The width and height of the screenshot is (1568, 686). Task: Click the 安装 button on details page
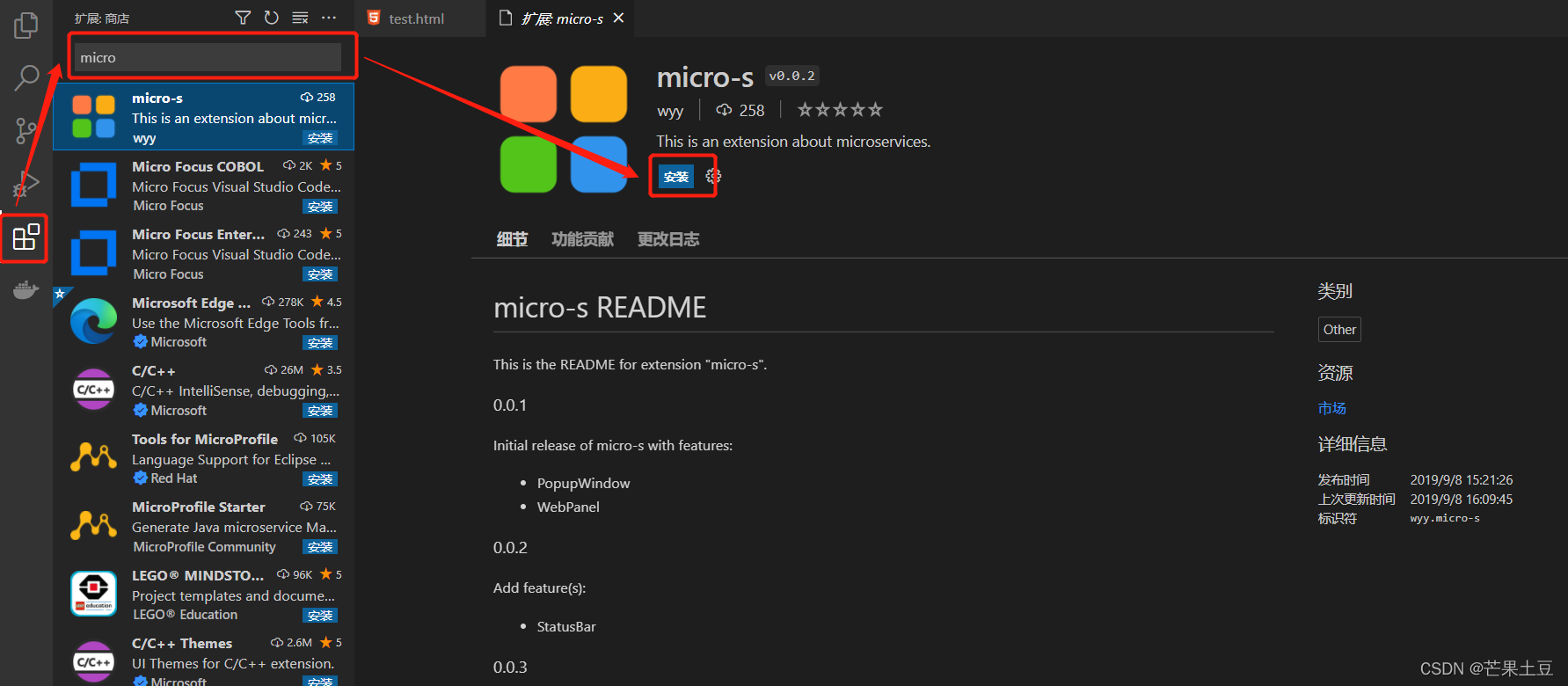[x=676, y=177]
